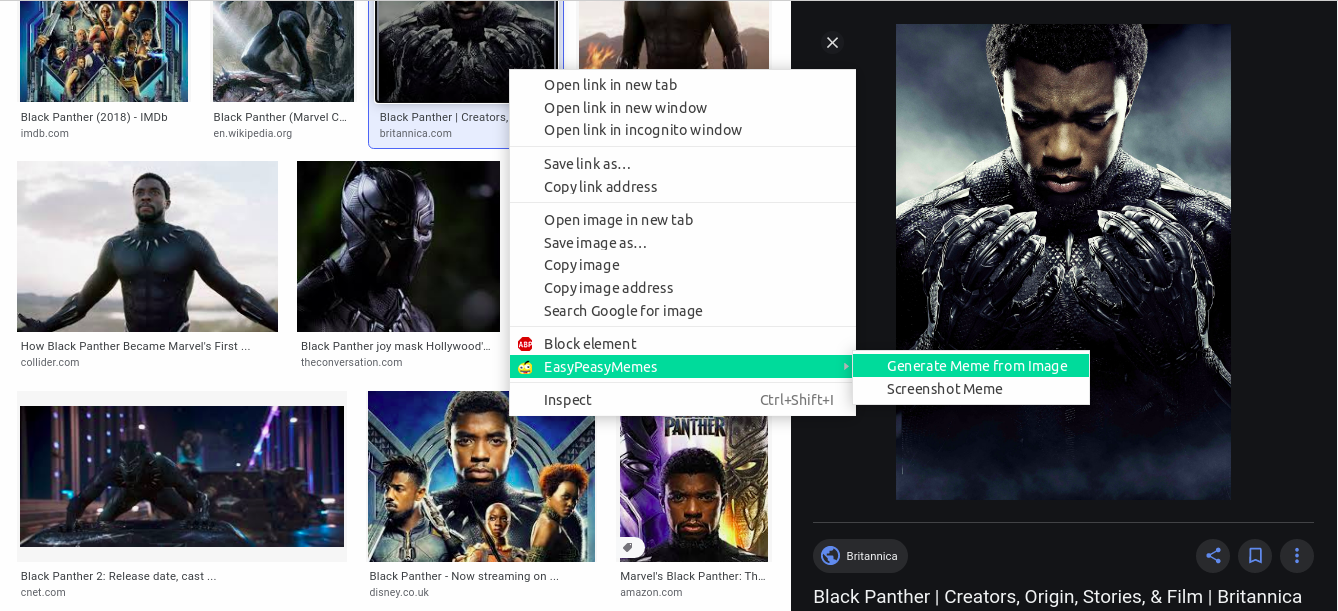The width and height of the screenshot is (1338, 611).
Task: Click 'Black Panther joy mask Hollywood' caption
Action: tap(396, 346)
